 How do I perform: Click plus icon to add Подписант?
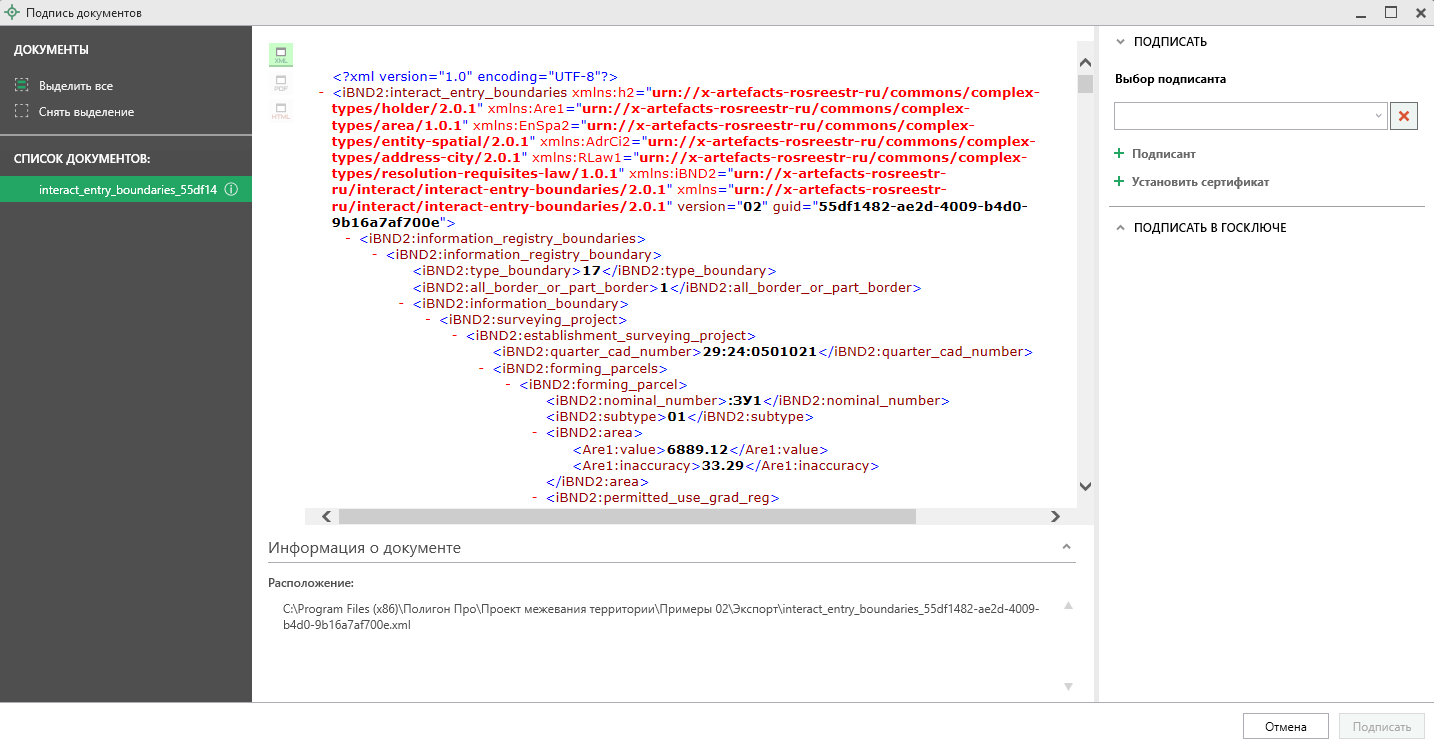coord(1119,154)
